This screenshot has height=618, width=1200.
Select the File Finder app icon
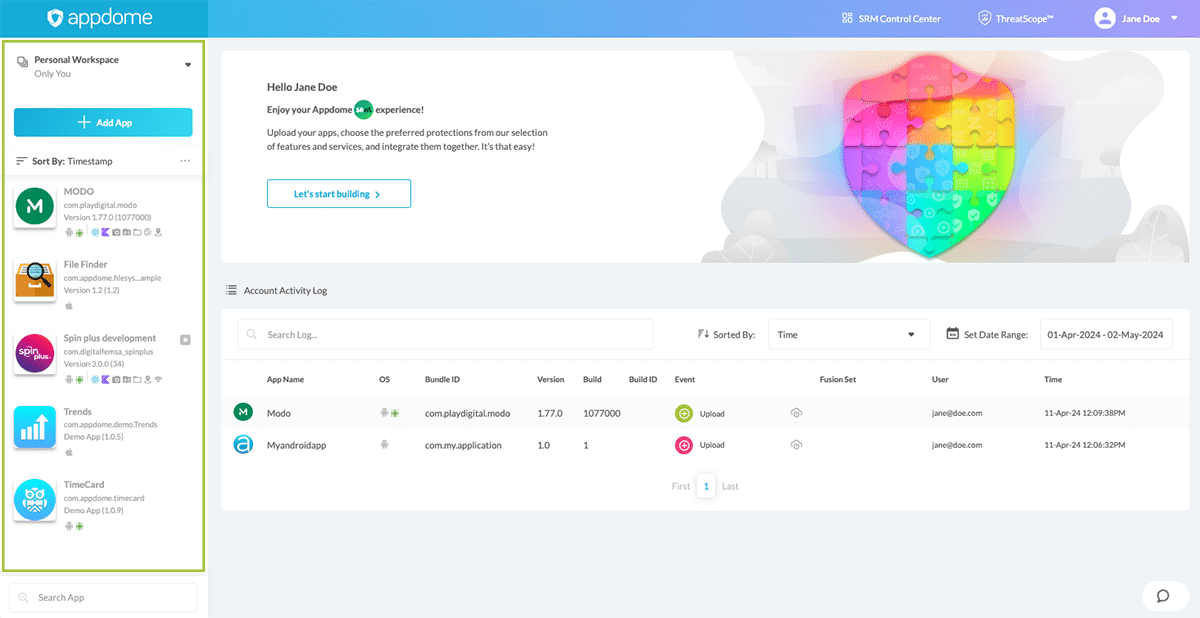pyautogui.click(x=35, y=280)
